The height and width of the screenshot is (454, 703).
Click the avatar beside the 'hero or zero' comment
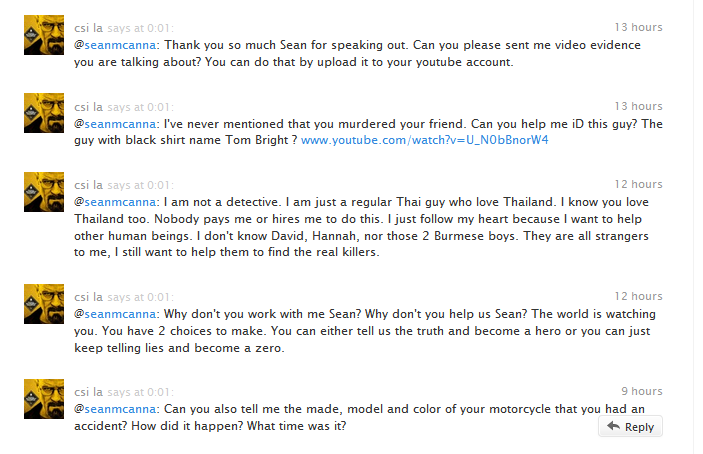44,304
